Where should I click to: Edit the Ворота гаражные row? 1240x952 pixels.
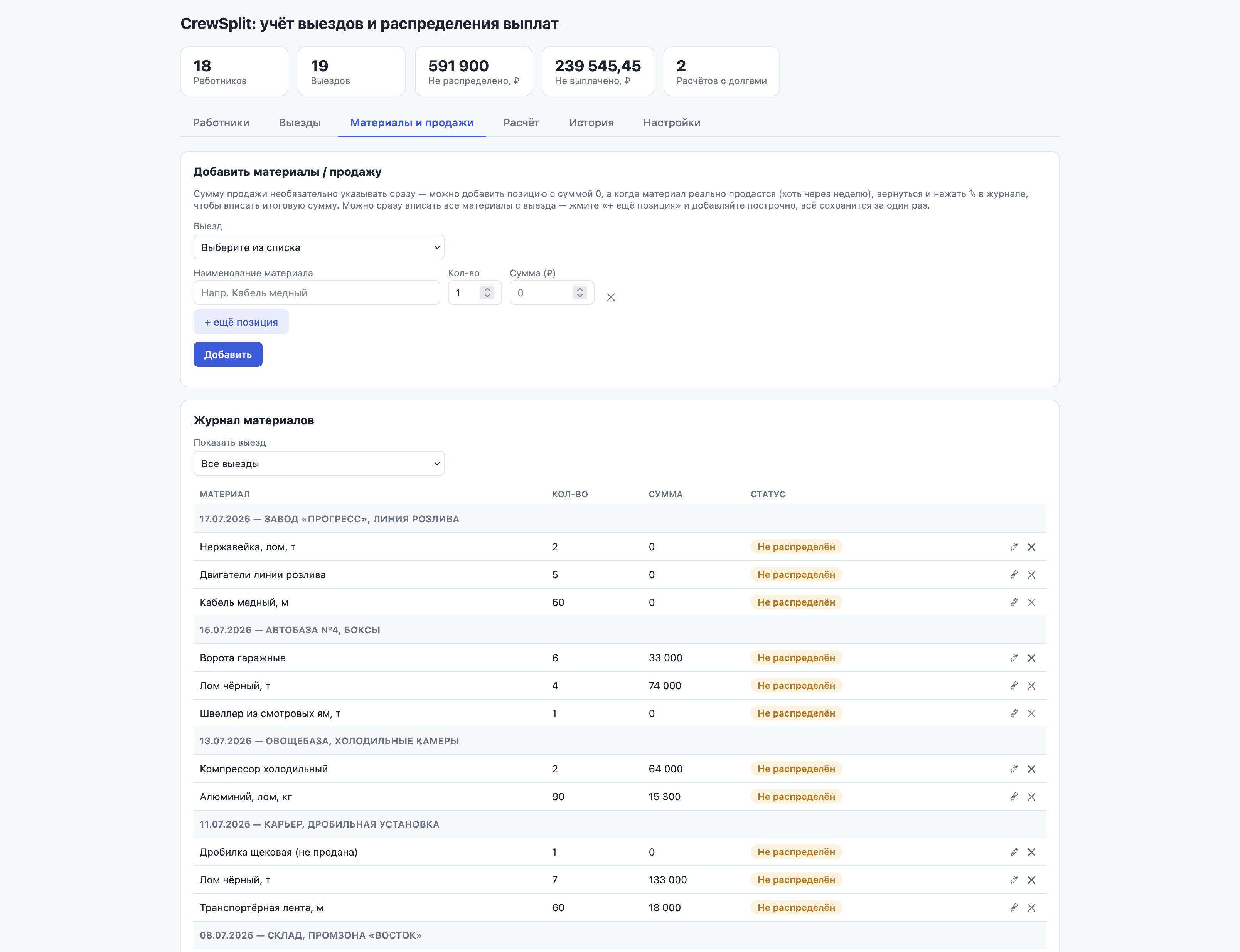click(1014, 658)
